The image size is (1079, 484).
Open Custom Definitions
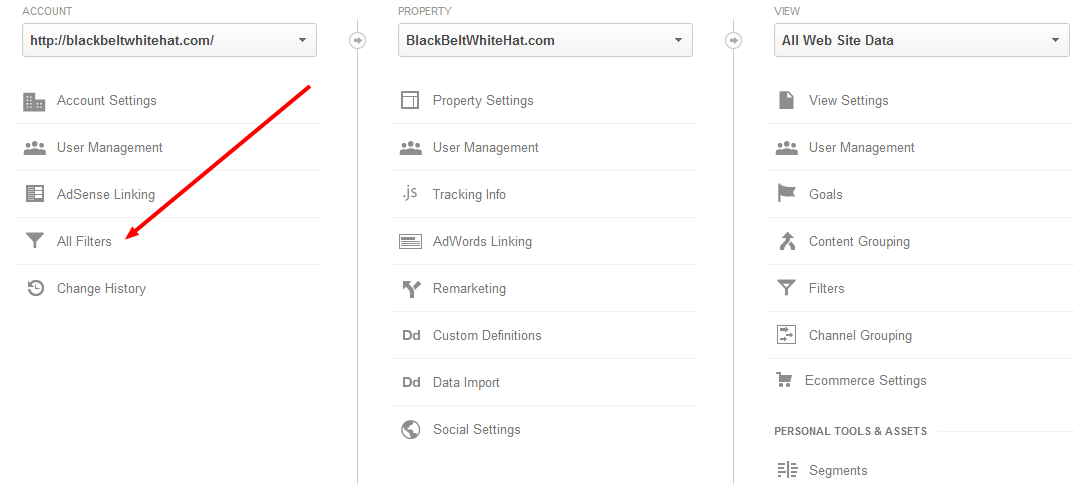click(487, 335)
